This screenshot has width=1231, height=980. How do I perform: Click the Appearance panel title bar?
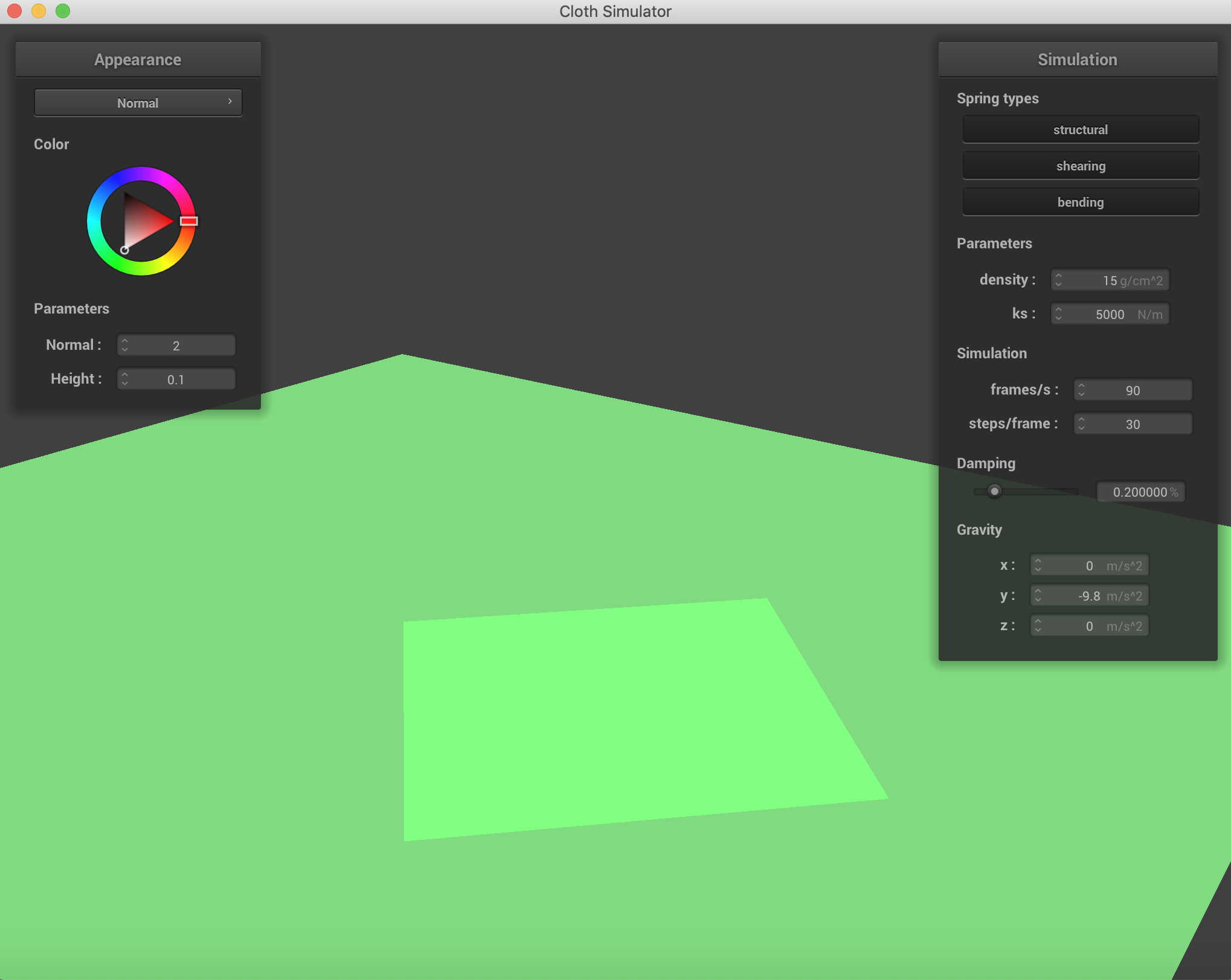pyautogui.click(x=138, y=59)
